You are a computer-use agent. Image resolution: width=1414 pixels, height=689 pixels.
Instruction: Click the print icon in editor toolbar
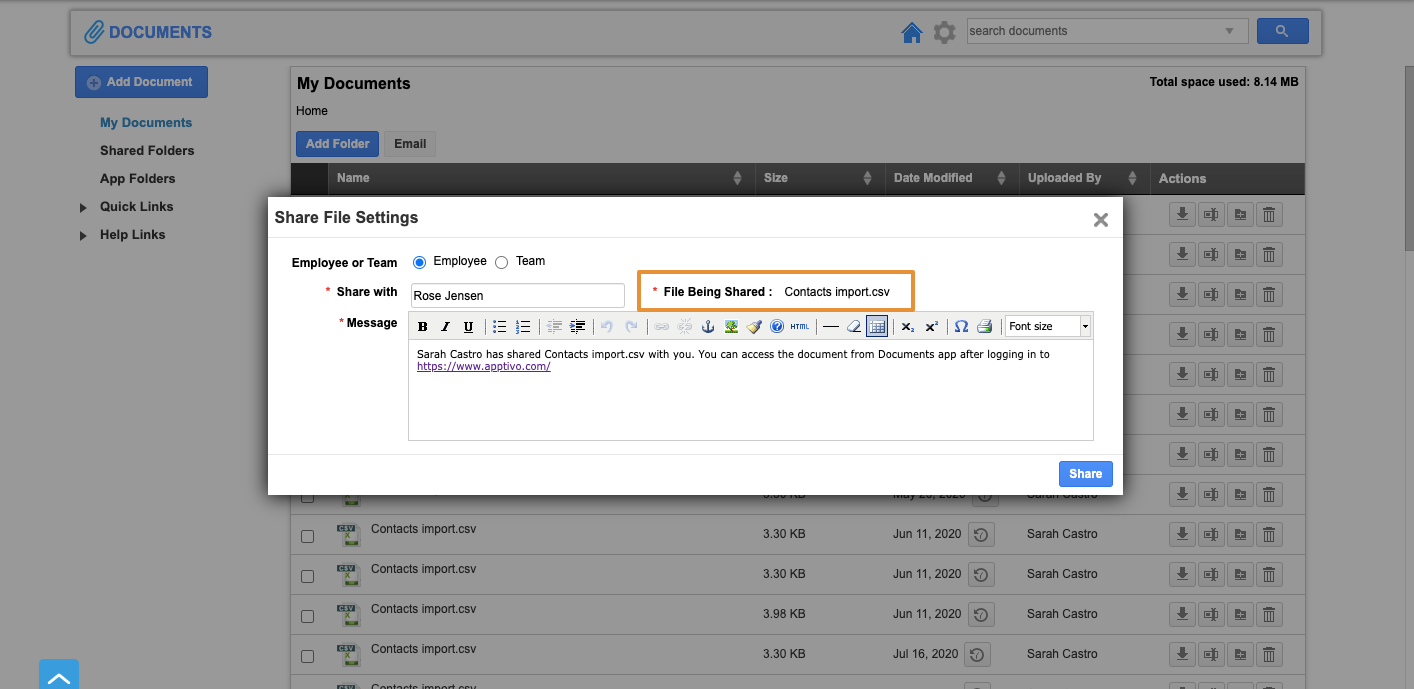point(984,327)
